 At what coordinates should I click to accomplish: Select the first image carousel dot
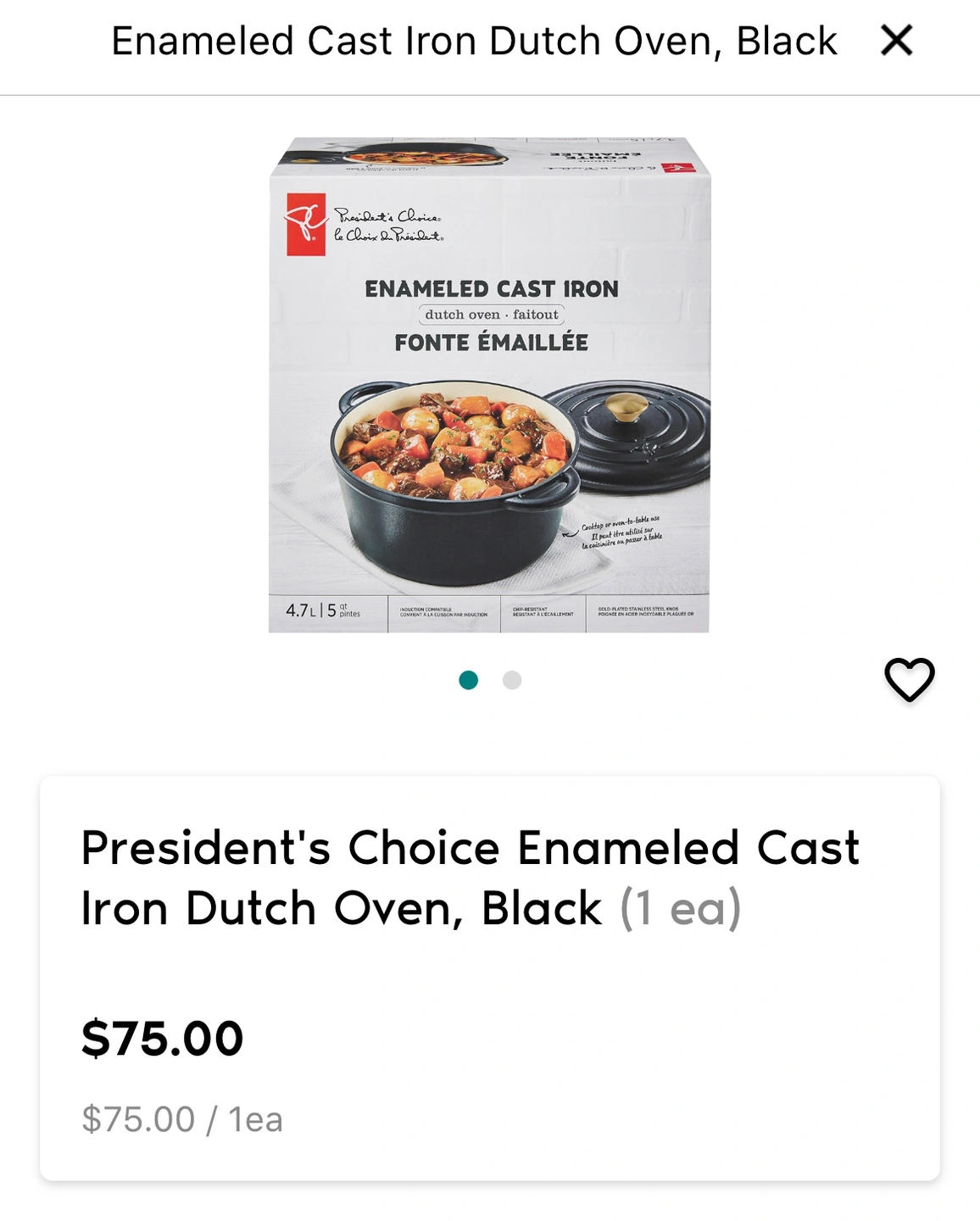[x=468, y=680]
